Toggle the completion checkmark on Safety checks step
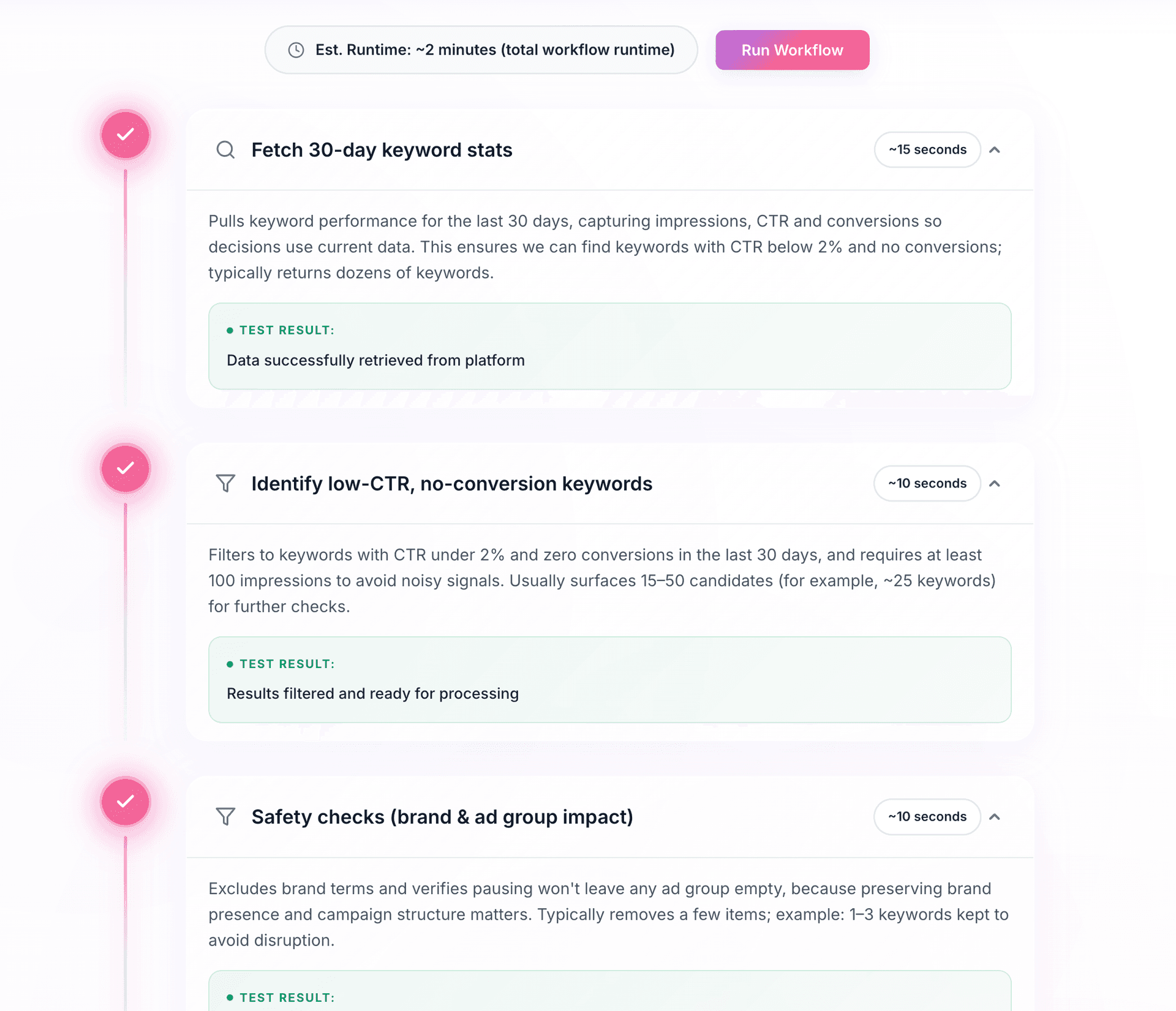 pos(125,802)
